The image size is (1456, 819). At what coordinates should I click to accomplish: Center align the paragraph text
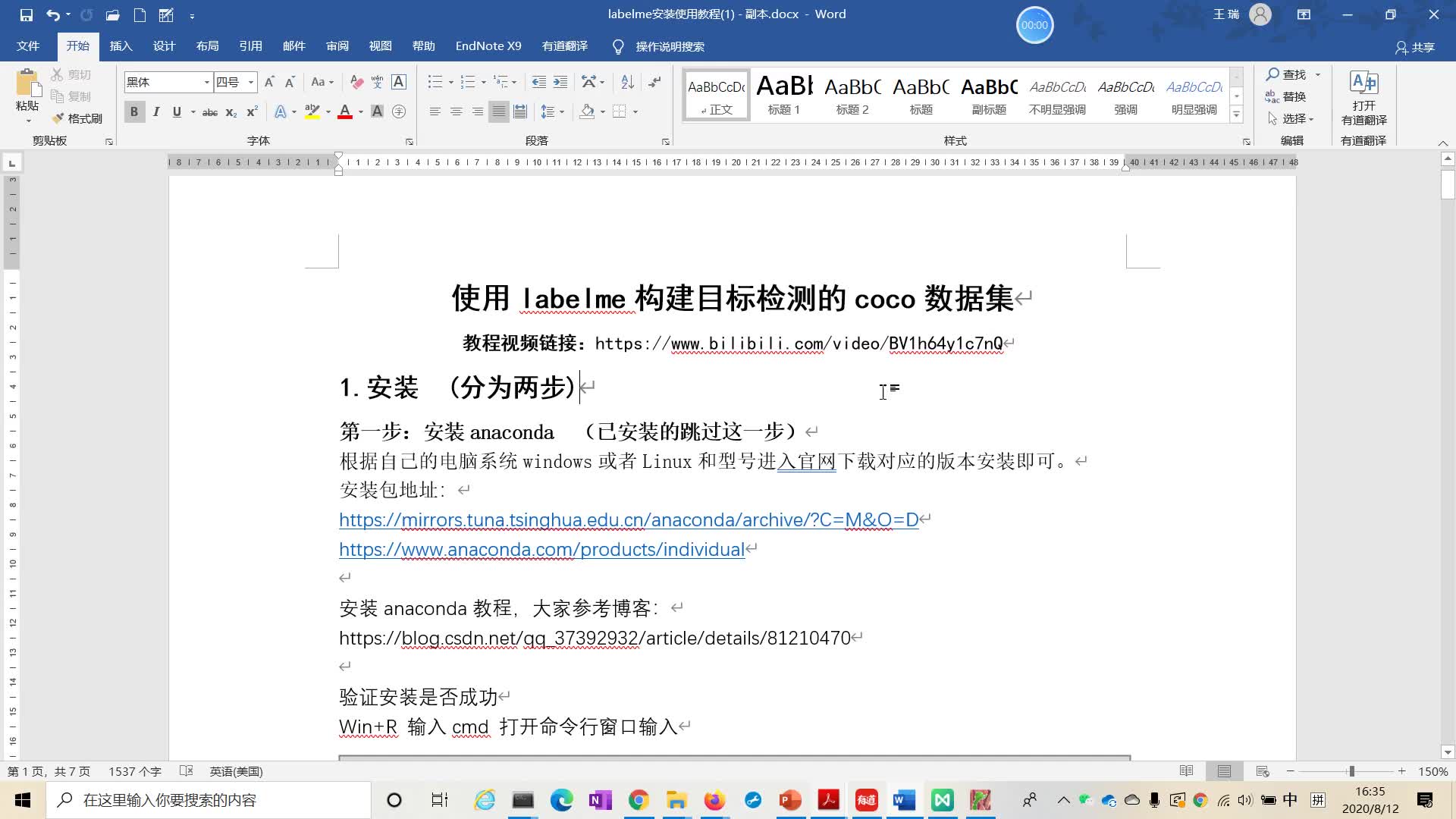tap(456, 111)
